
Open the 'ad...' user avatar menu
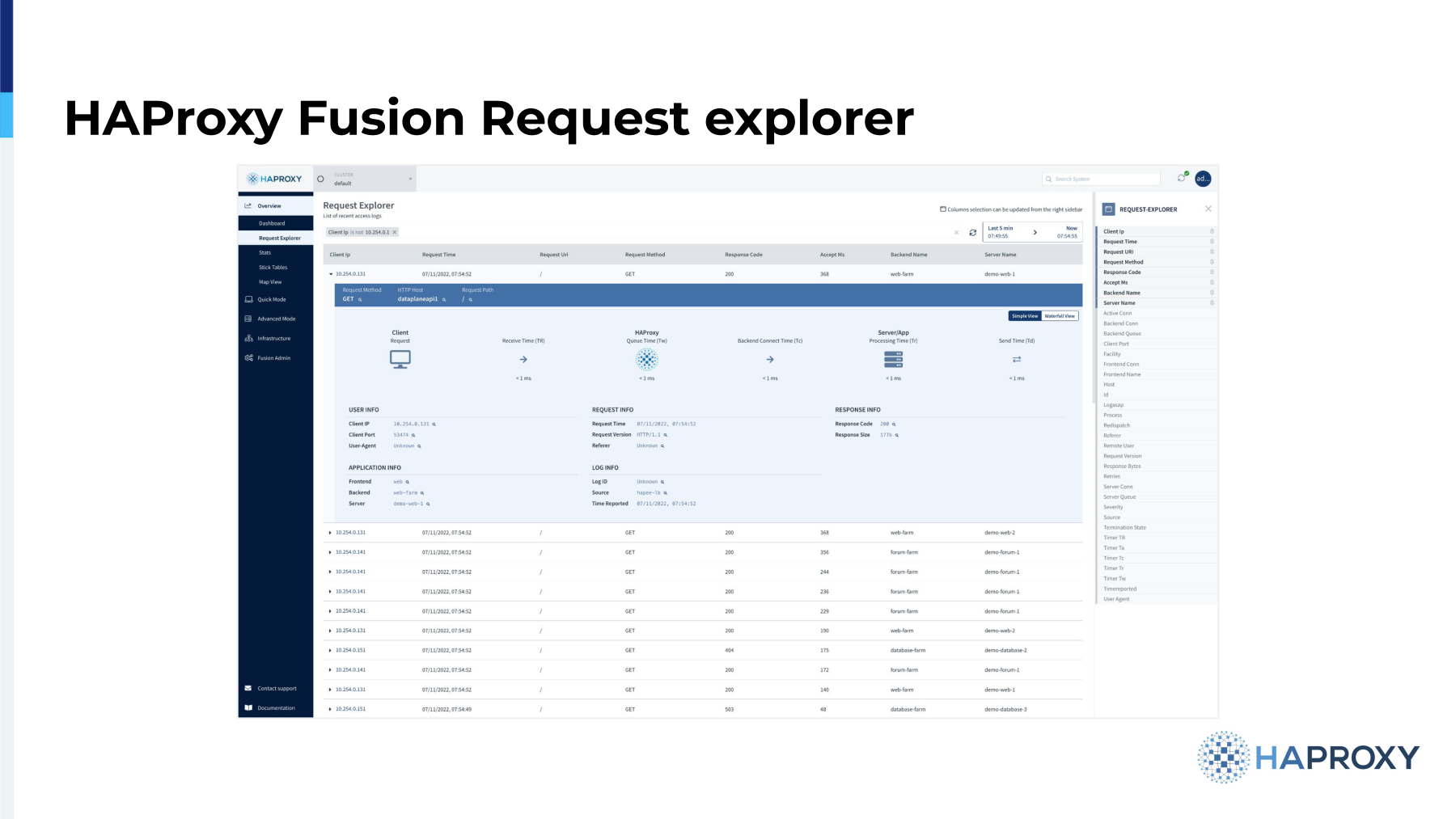pos(1203,179)
